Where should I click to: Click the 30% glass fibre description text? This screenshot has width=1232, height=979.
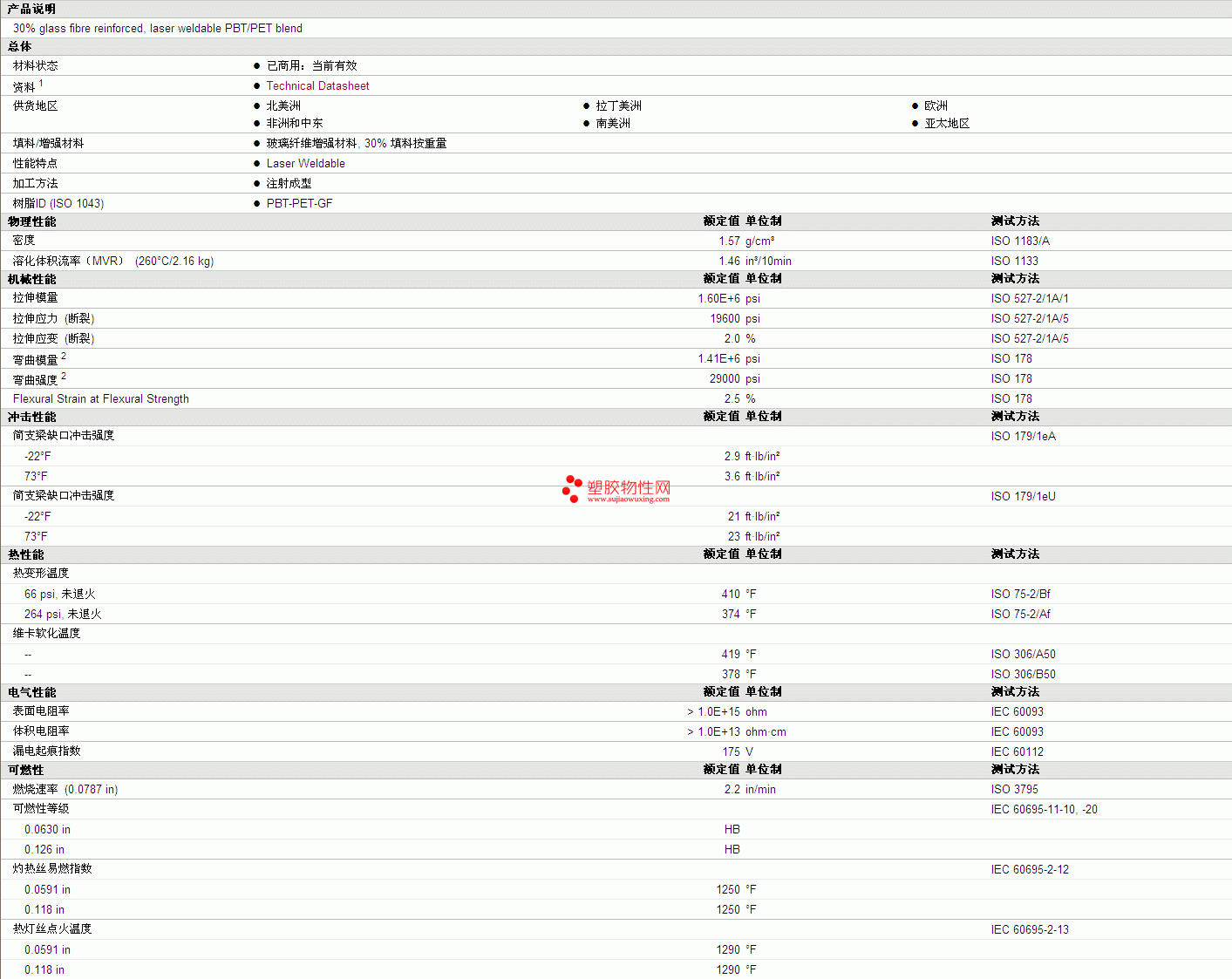pos(157,29)
